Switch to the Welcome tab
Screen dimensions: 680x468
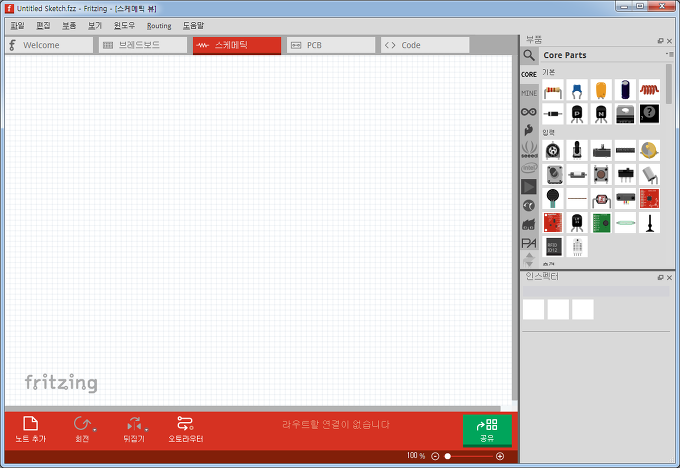49,45
